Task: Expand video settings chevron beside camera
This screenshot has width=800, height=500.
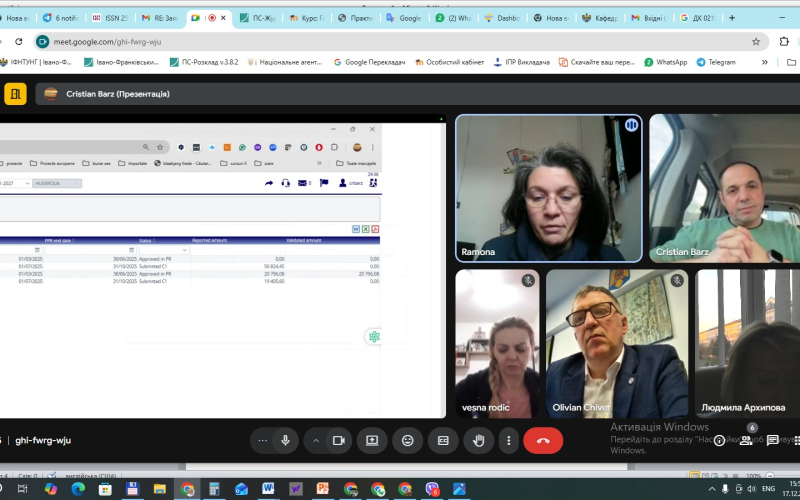Action: (x=316, y=440)
